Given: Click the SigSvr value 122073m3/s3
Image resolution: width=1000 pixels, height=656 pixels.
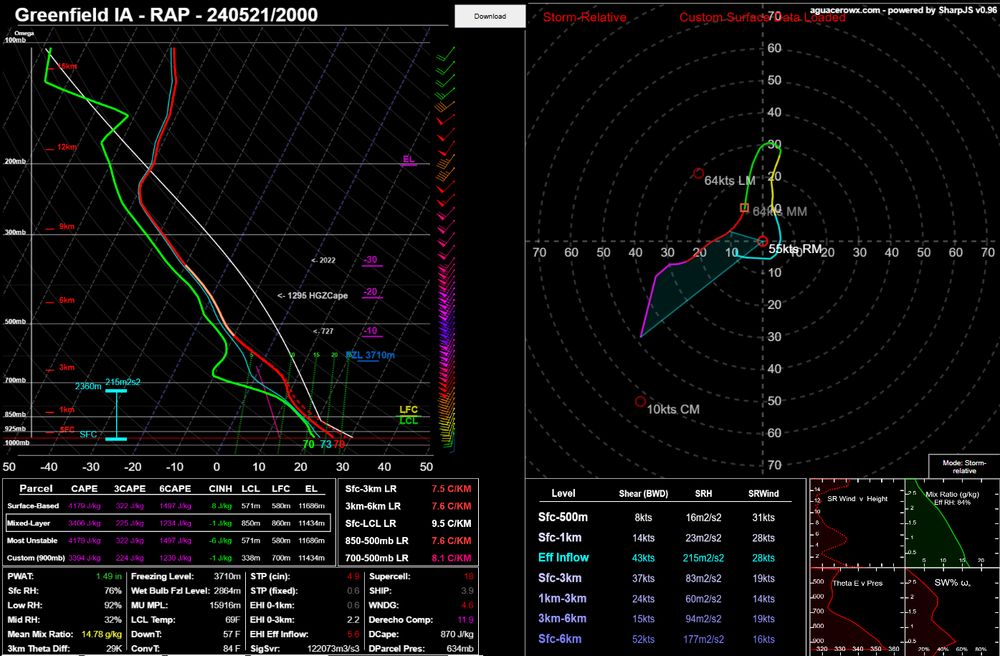Looking at the screenshot, I should [x=334, y=649].
